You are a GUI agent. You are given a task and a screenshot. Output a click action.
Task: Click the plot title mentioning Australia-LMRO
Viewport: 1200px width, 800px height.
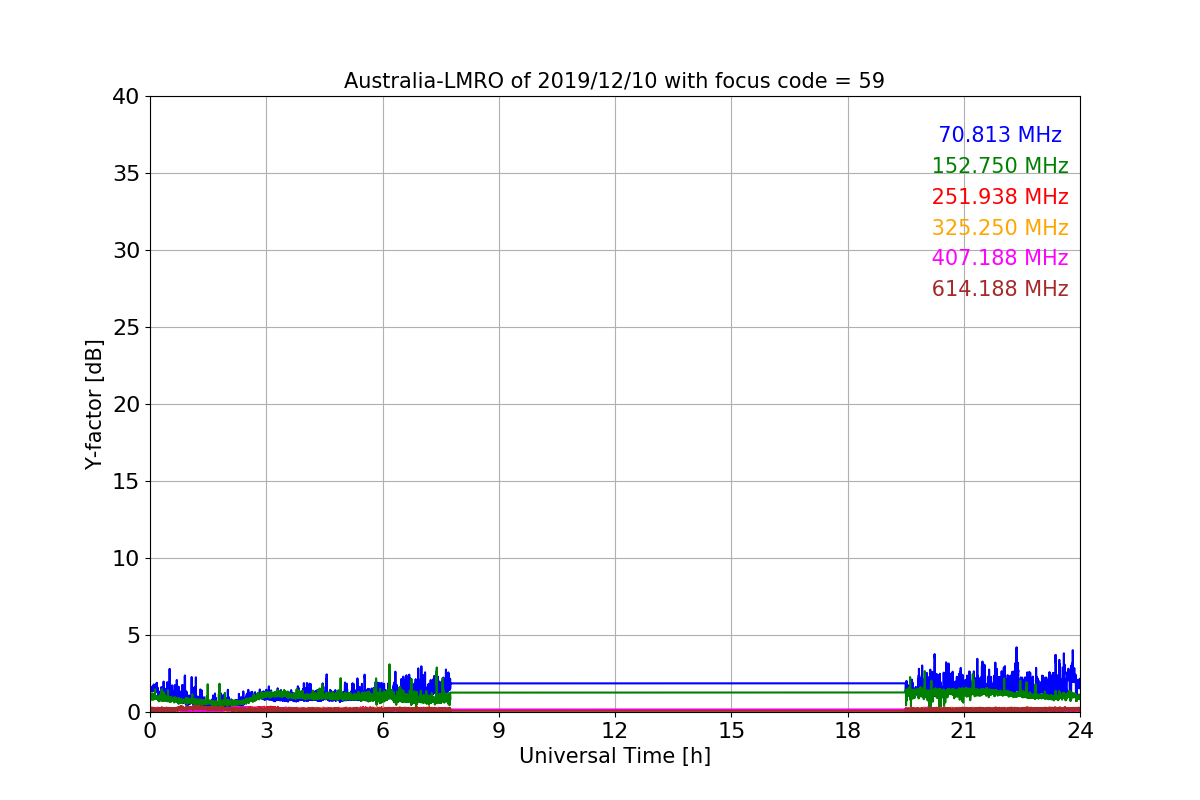(x=614, y=81)
